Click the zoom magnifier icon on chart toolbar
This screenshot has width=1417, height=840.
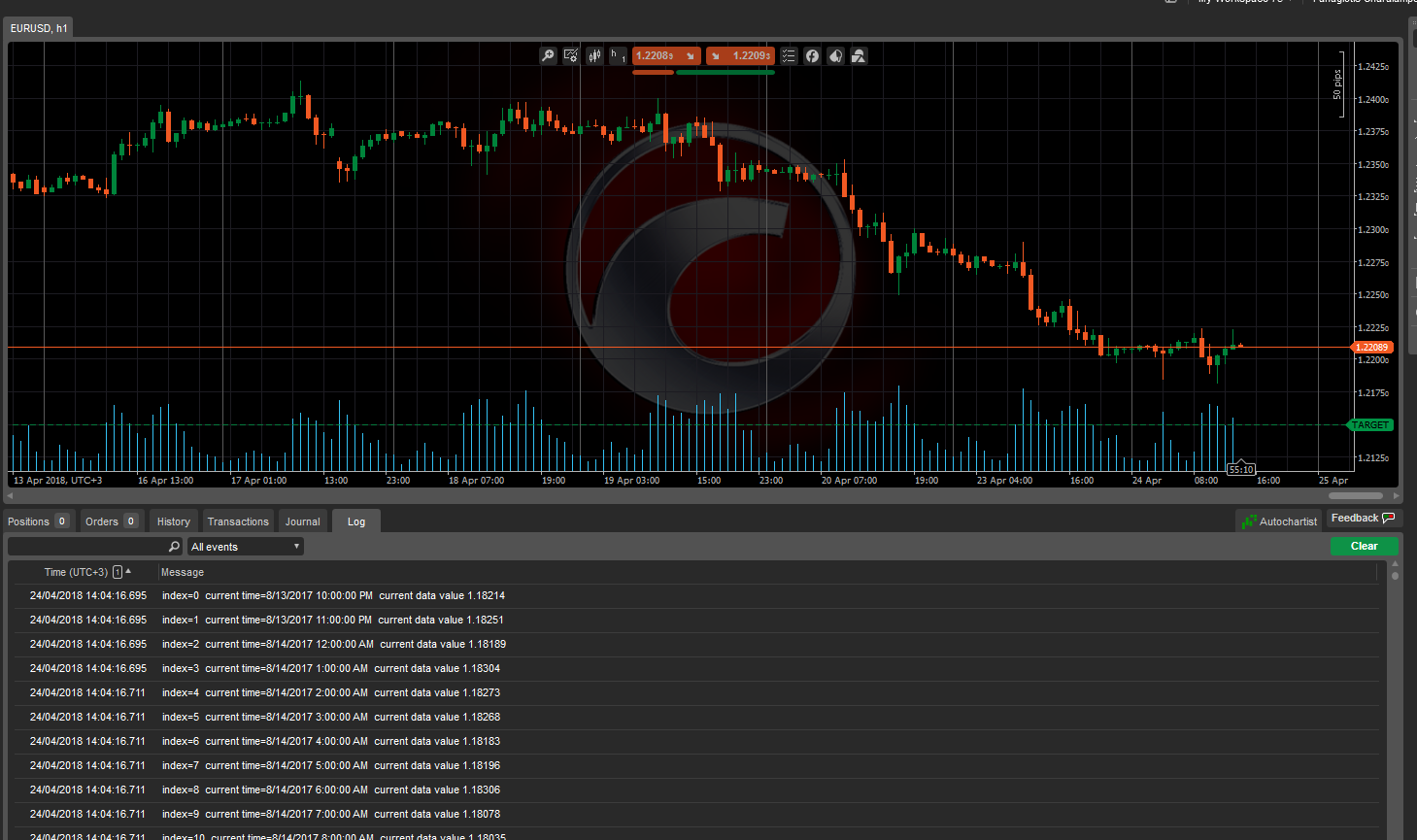point(548,56)
